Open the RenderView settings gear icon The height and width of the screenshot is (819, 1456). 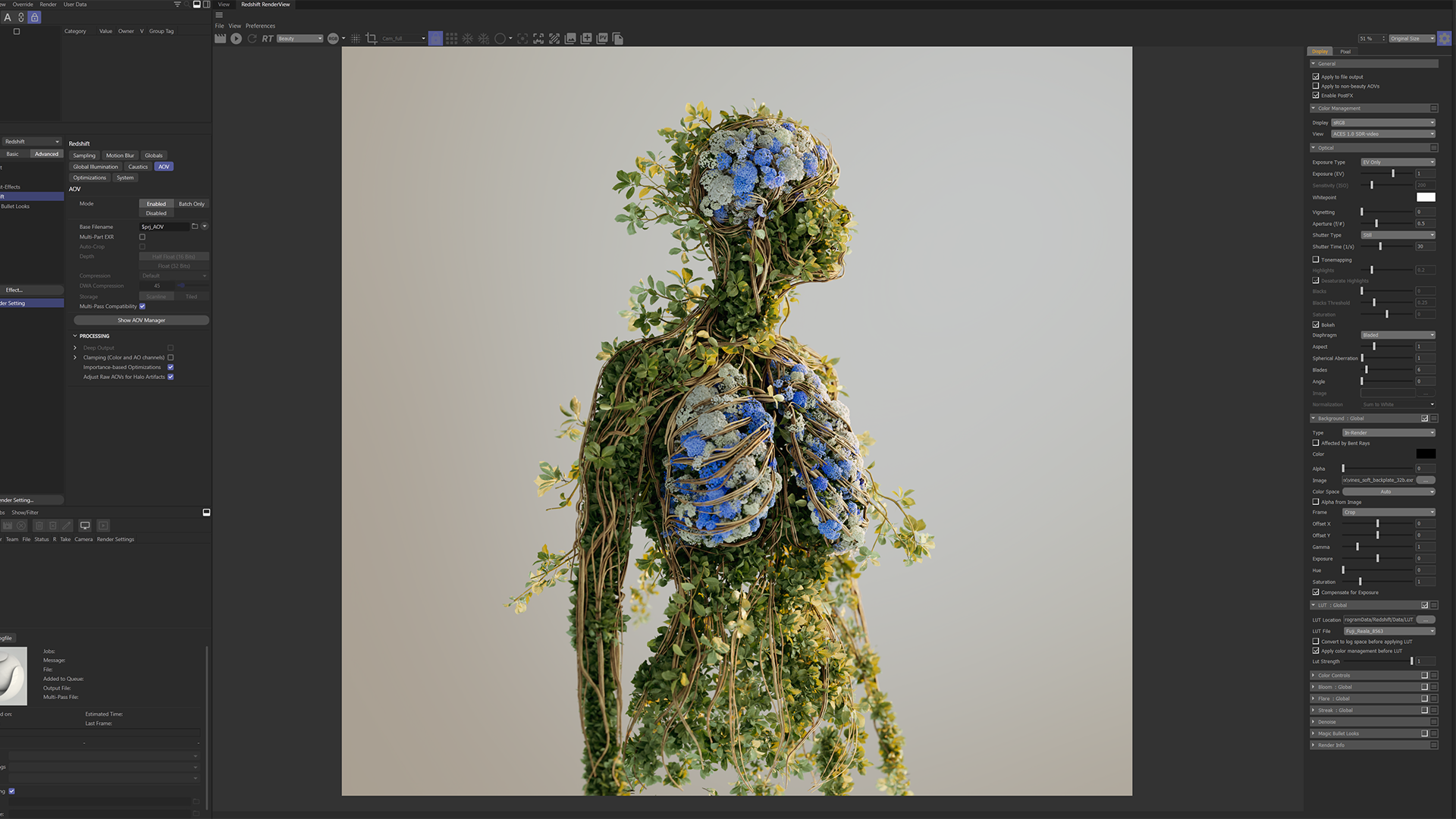[x=1445, y=39]
